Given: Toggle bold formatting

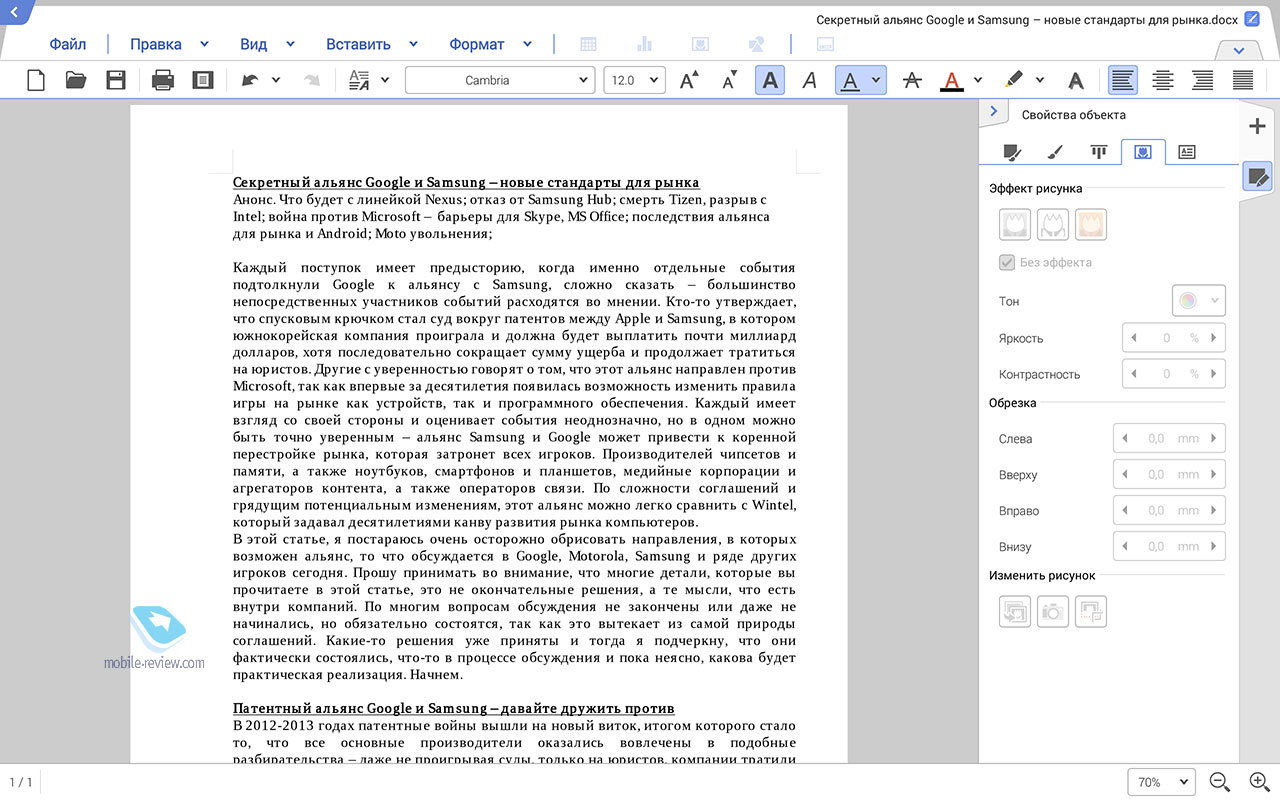Looking at the screenshot, I should pos(770,80).
